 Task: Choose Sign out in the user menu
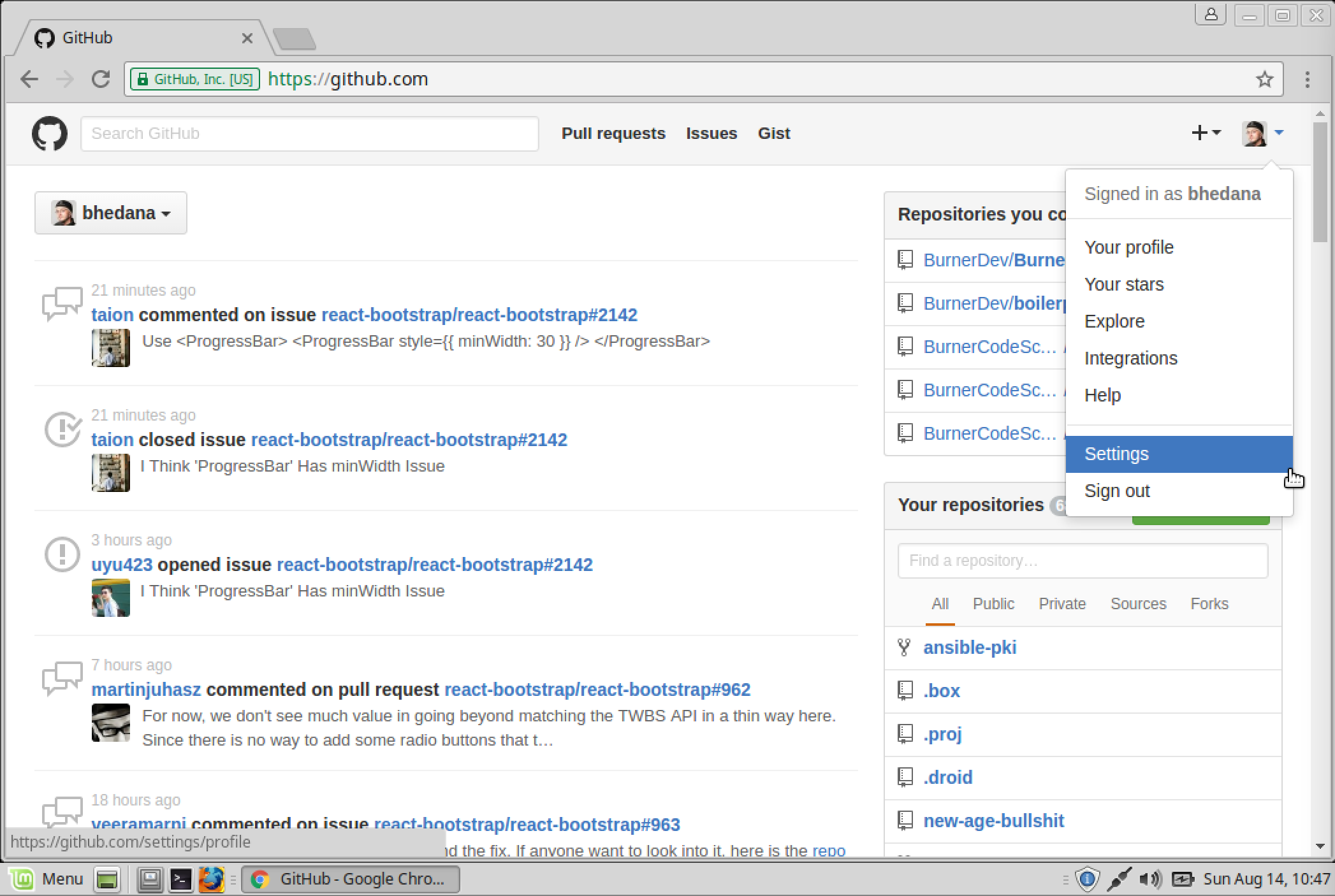pos(1179,491)
